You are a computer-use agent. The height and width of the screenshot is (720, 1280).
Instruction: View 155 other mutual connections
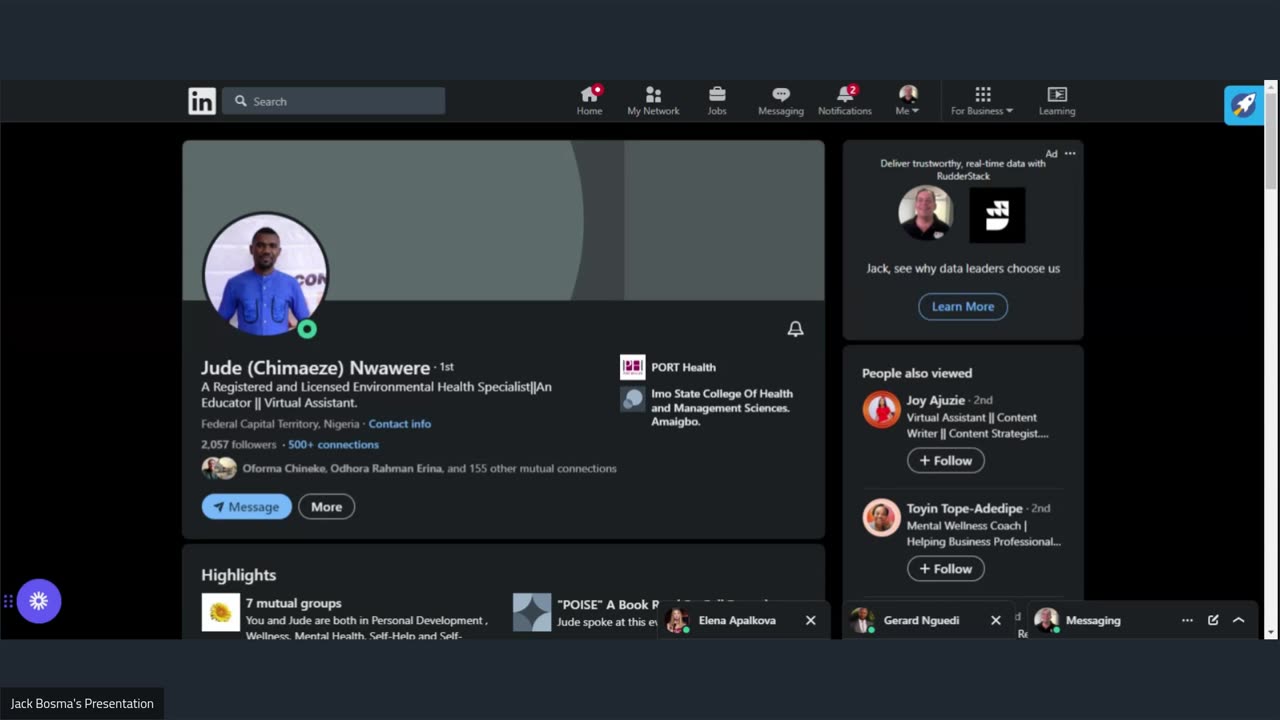coord(429,468)
